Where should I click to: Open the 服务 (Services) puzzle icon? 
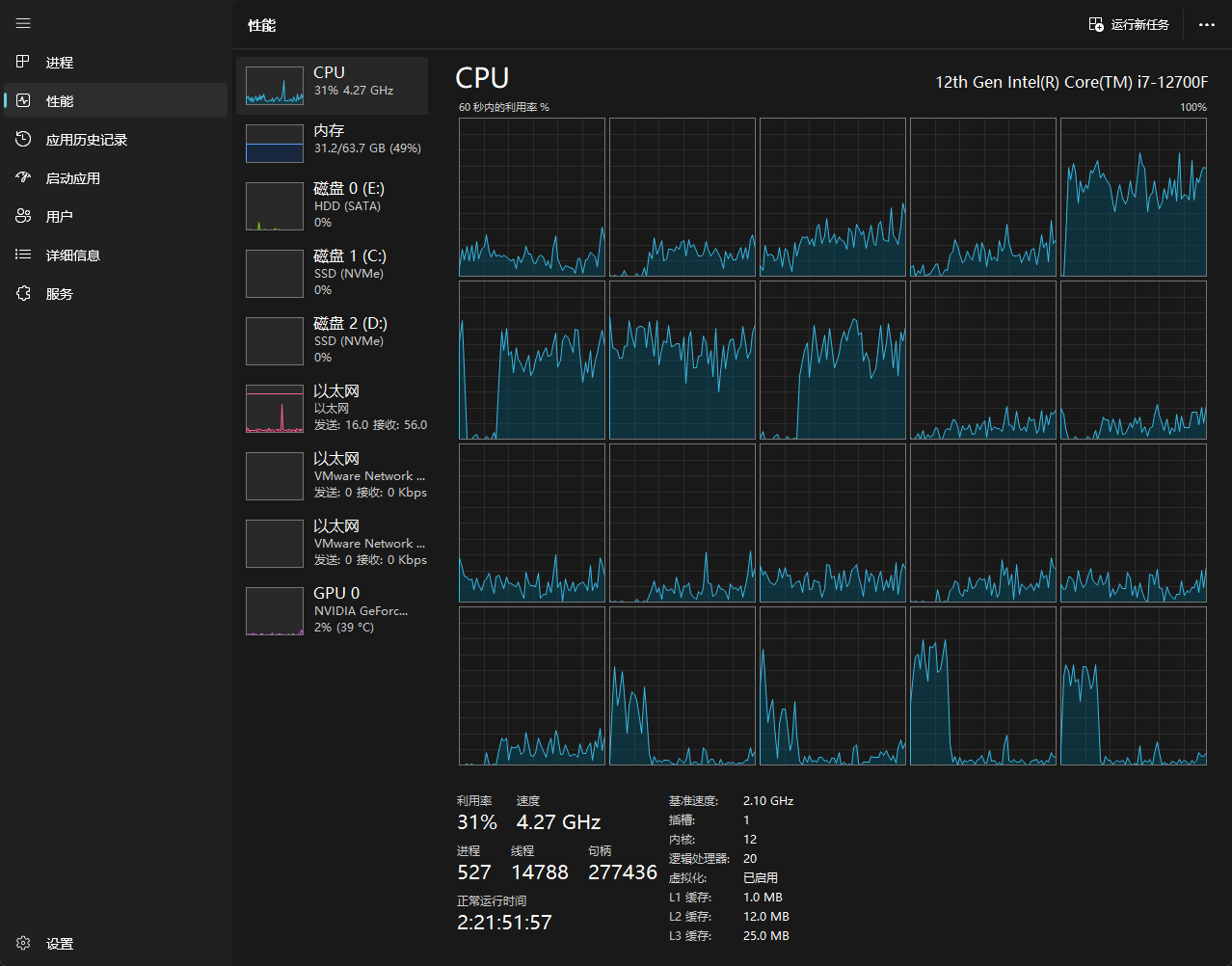coord(23,293)
